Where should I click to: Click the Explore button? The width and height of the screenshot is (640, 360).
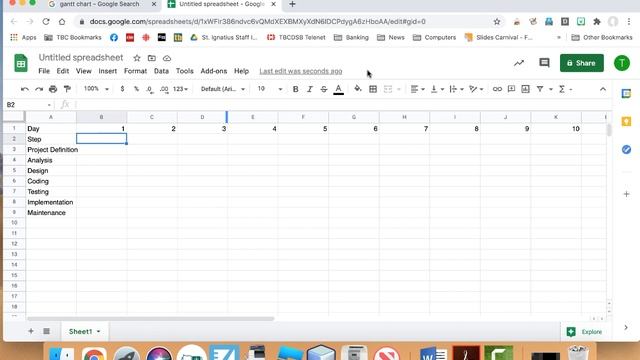[584, 332]
